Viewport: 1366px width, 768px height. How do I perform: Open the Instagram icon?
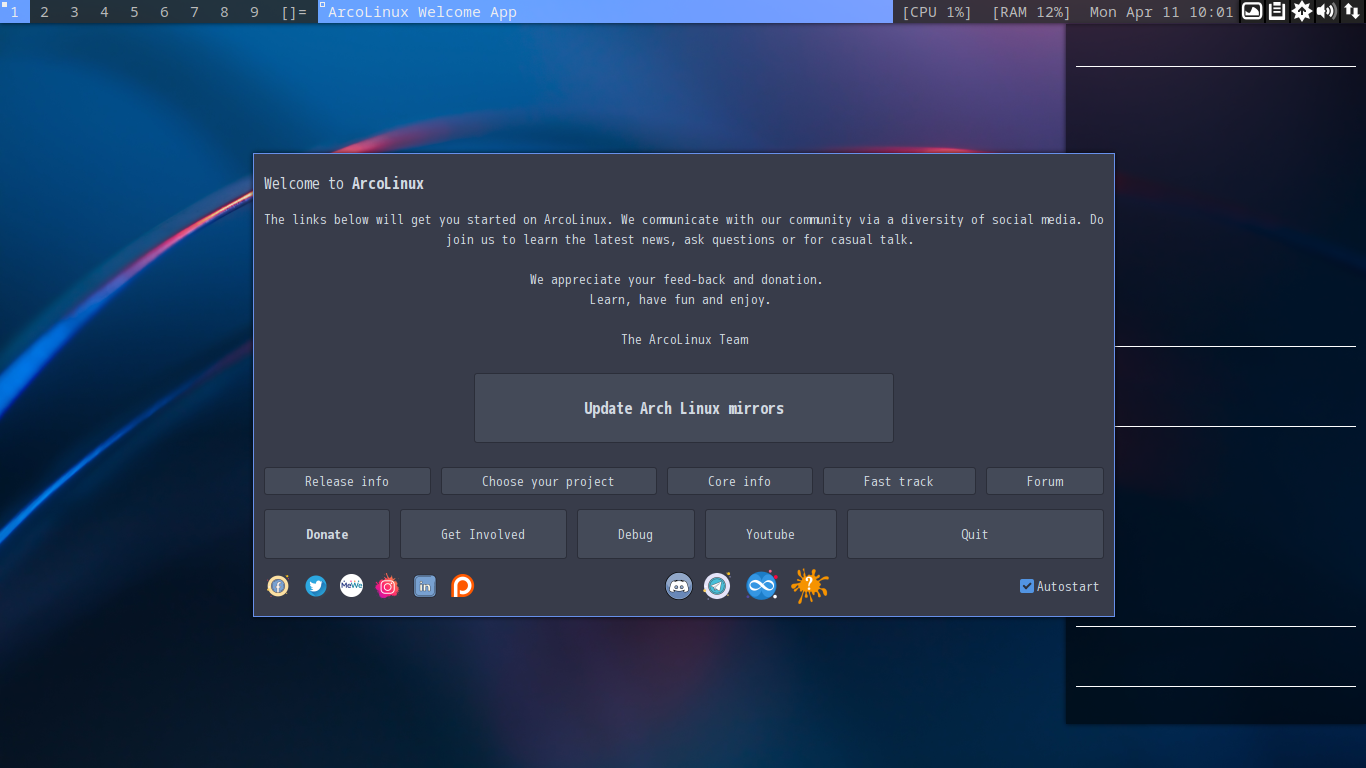[387, 586]
